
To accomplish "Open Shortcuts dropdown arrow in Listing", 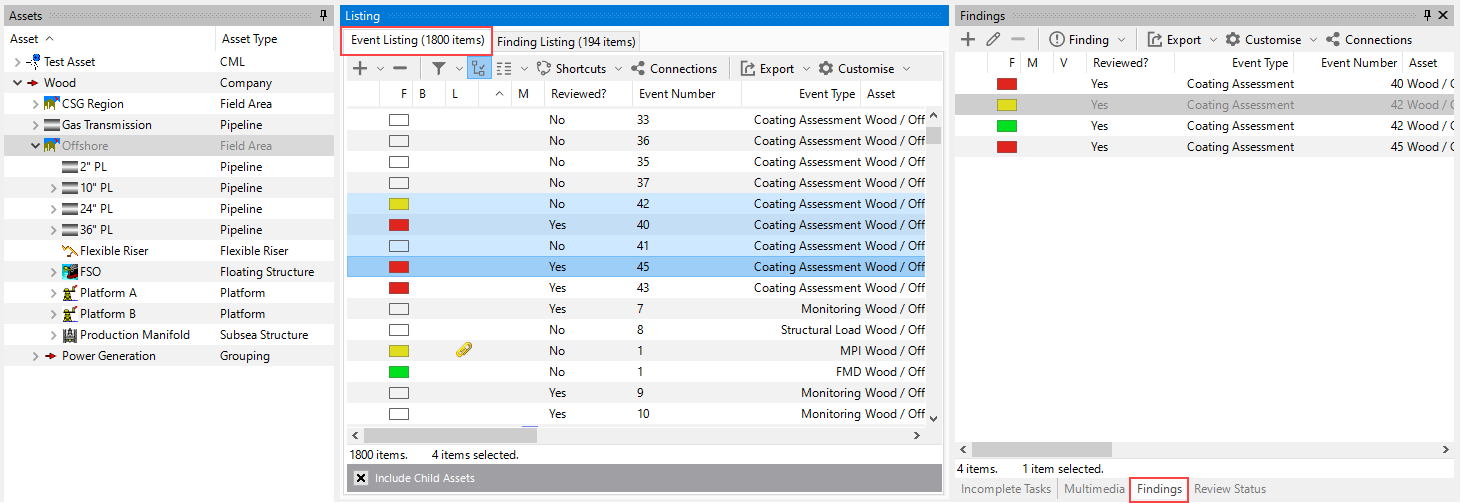I will pyautogui.click(x=618, y=69).
